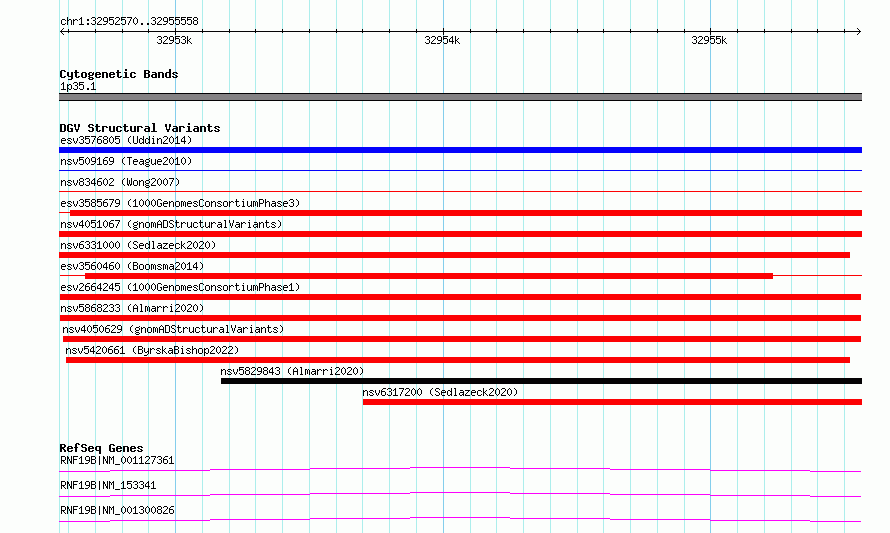
Task: Click label nsv509169 (Teague2010)
Action: pyautogui.click(x=126, y=161)
